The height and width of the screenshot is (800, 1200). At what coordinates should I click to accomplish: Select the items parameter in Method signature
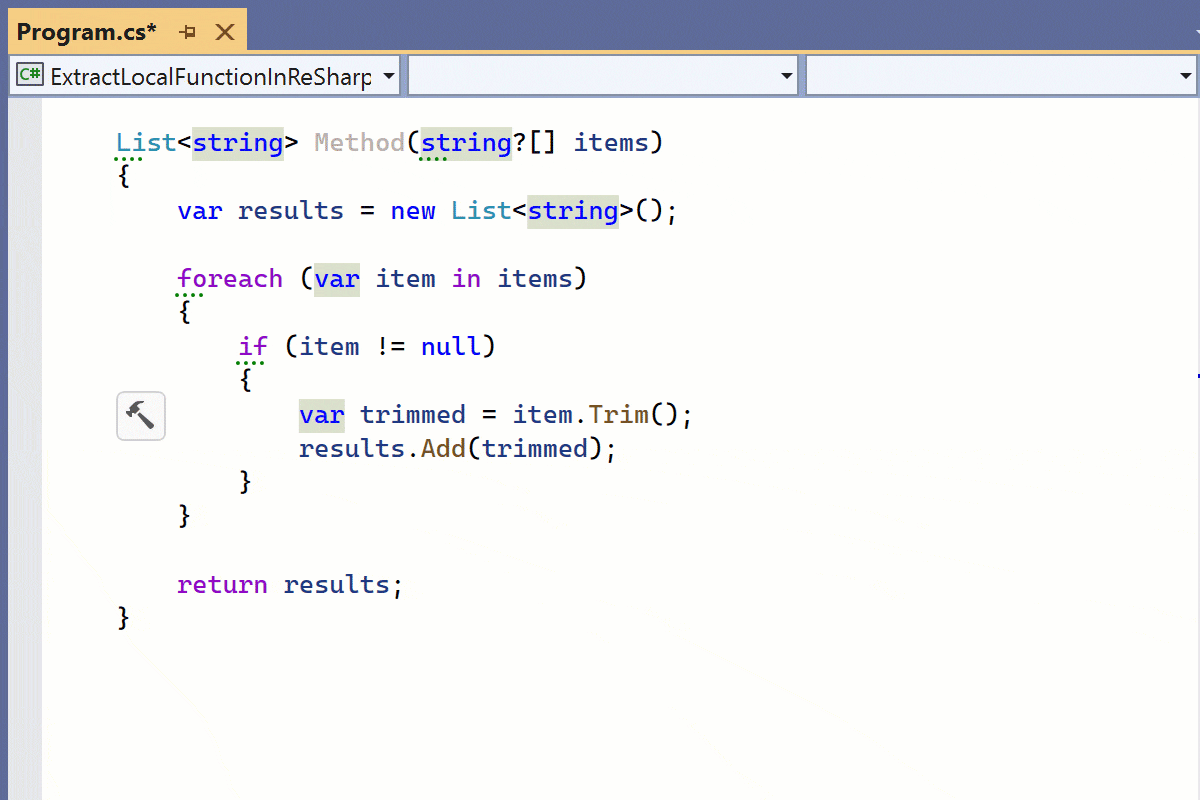coord(611,143)
